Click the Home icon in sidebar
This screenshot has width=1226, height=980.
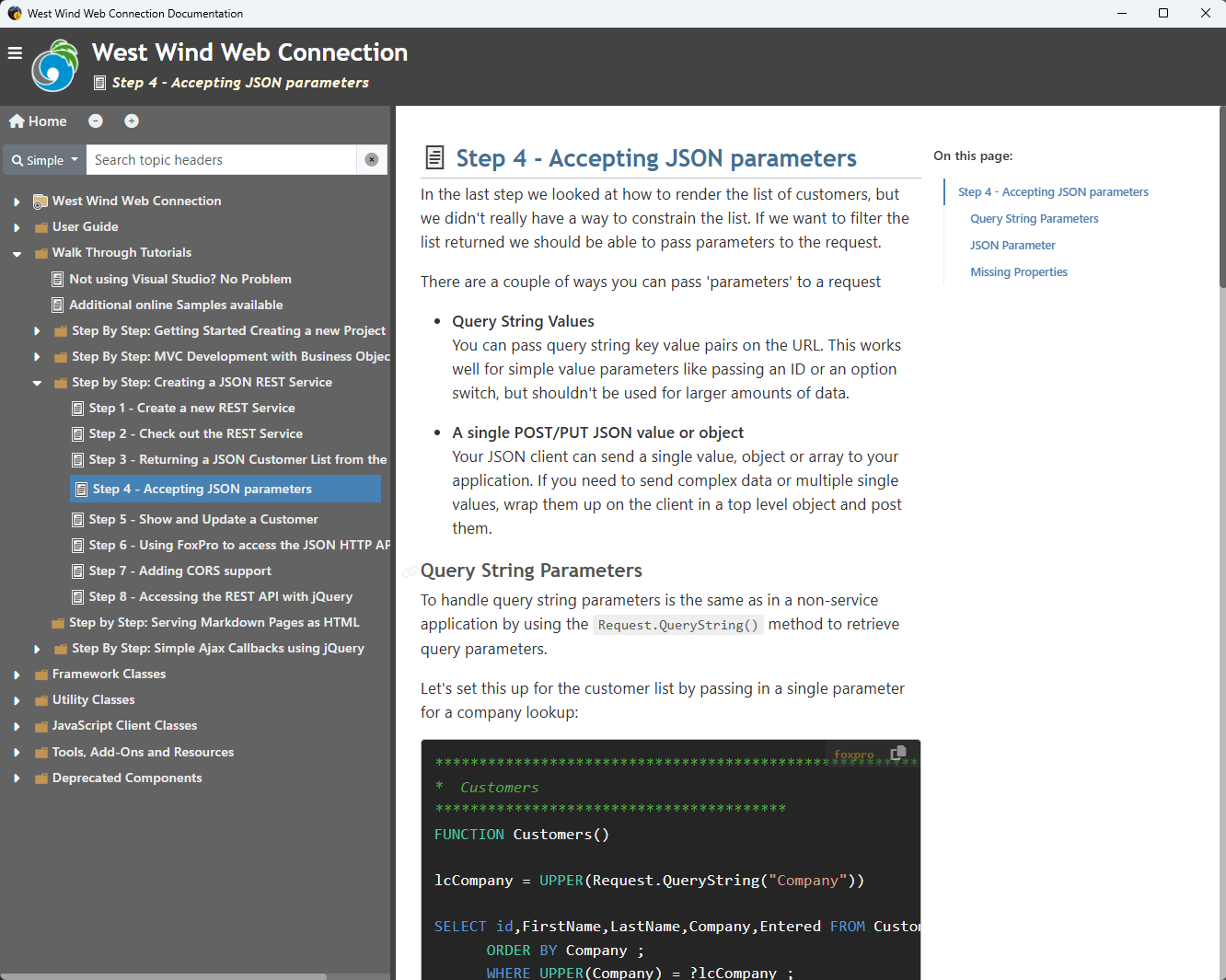17,121
